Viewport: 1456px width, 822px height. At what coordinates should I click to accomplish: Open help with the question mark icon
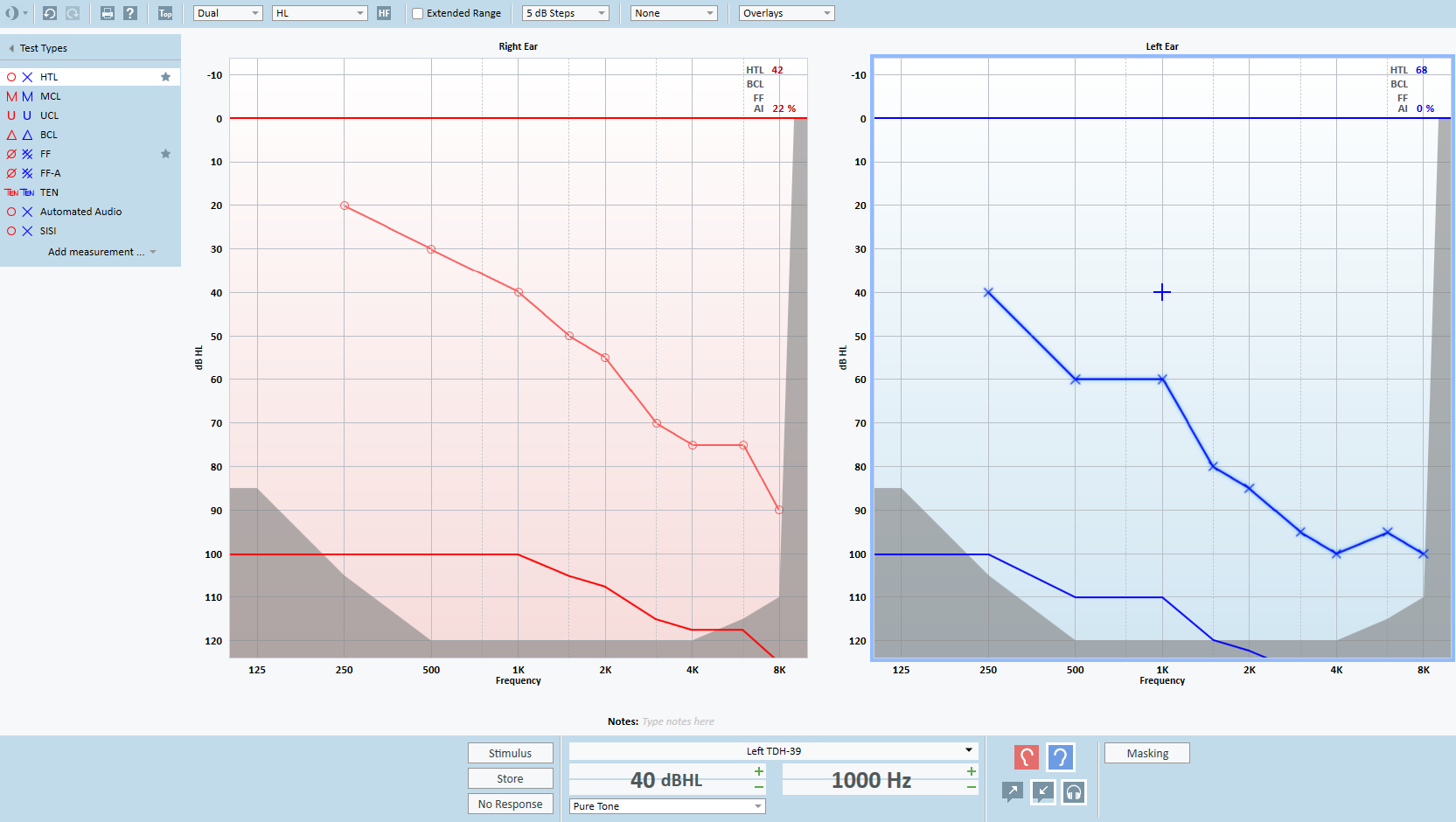(x=130, y=13)
